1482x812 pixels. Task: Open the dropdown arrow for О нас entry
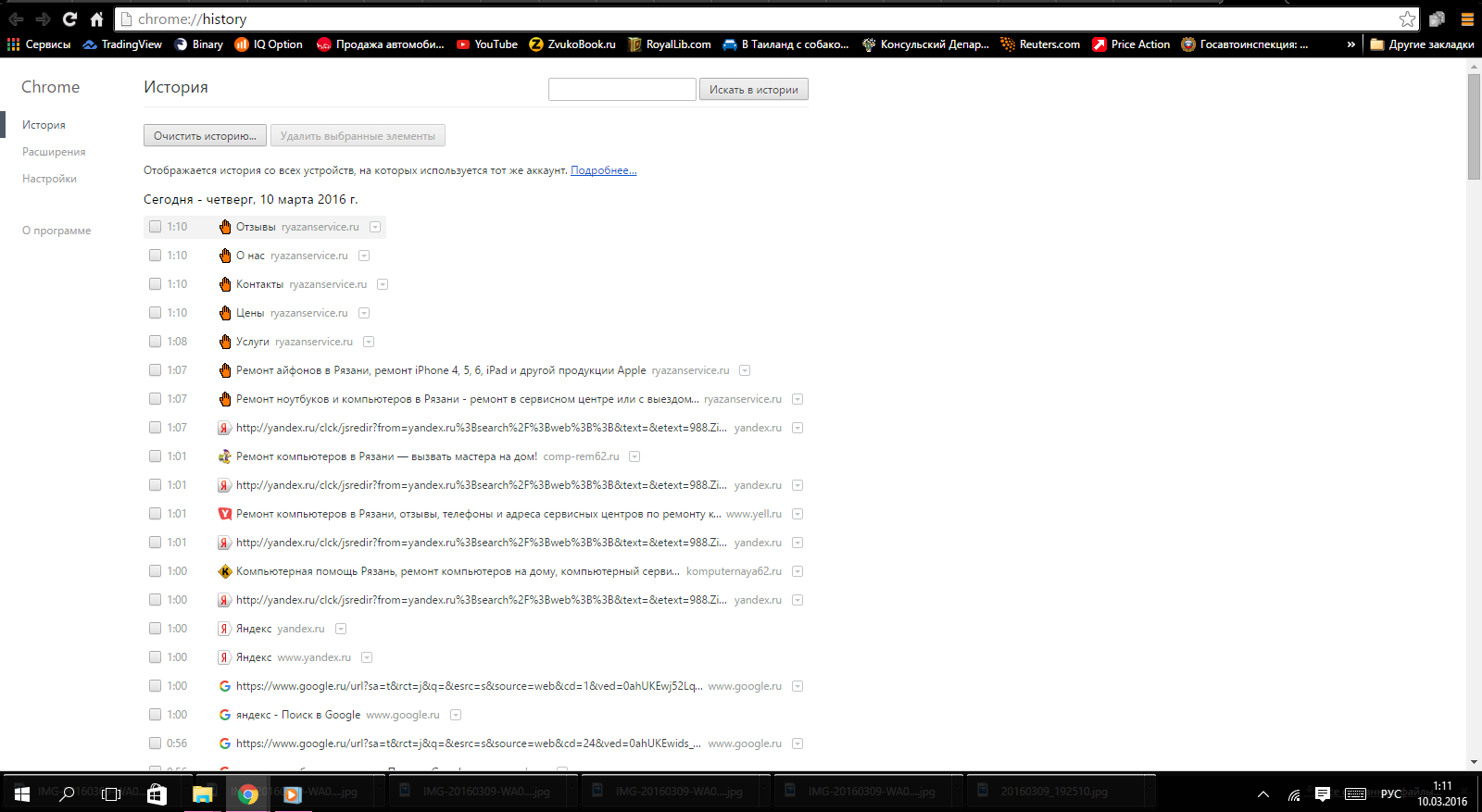[x=364, y=256]
